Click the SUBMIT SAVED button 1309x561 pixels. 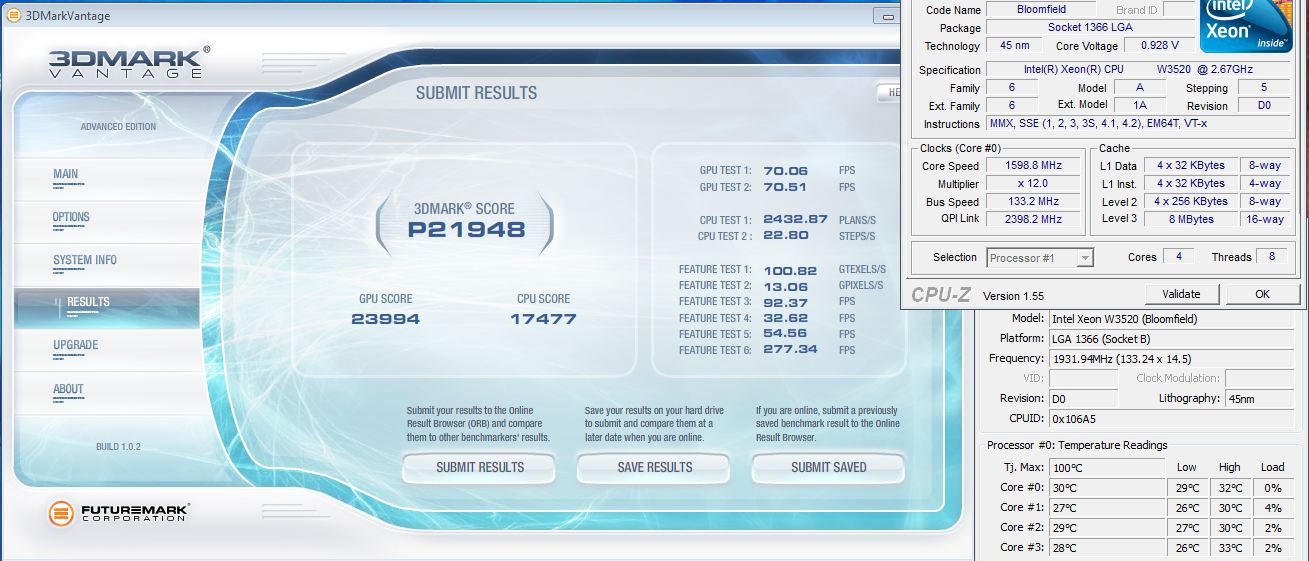(x=828, y=467)
